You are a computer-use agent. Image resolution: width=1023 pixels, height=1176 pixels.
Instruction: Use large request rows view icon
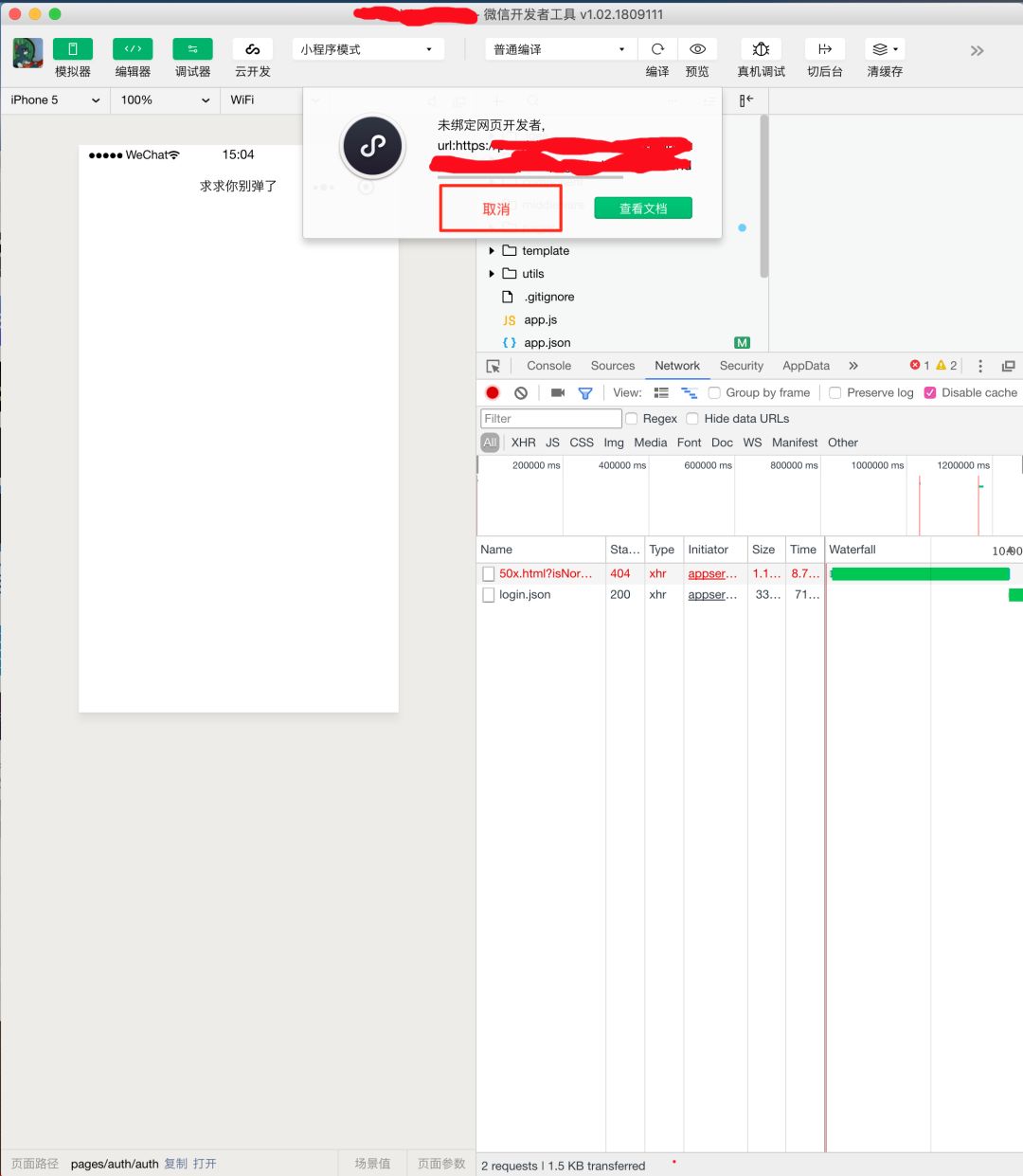[x=661, y=392]
